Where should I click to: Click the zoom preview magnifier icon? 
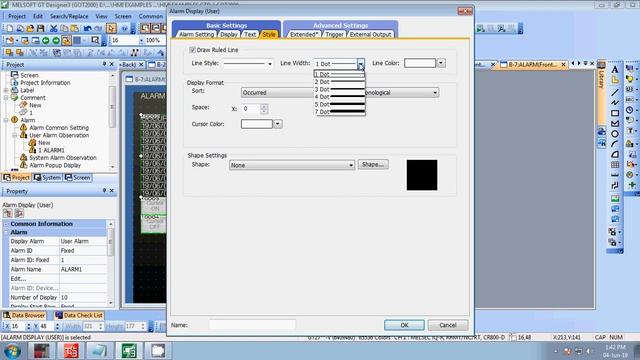[95, 40]
